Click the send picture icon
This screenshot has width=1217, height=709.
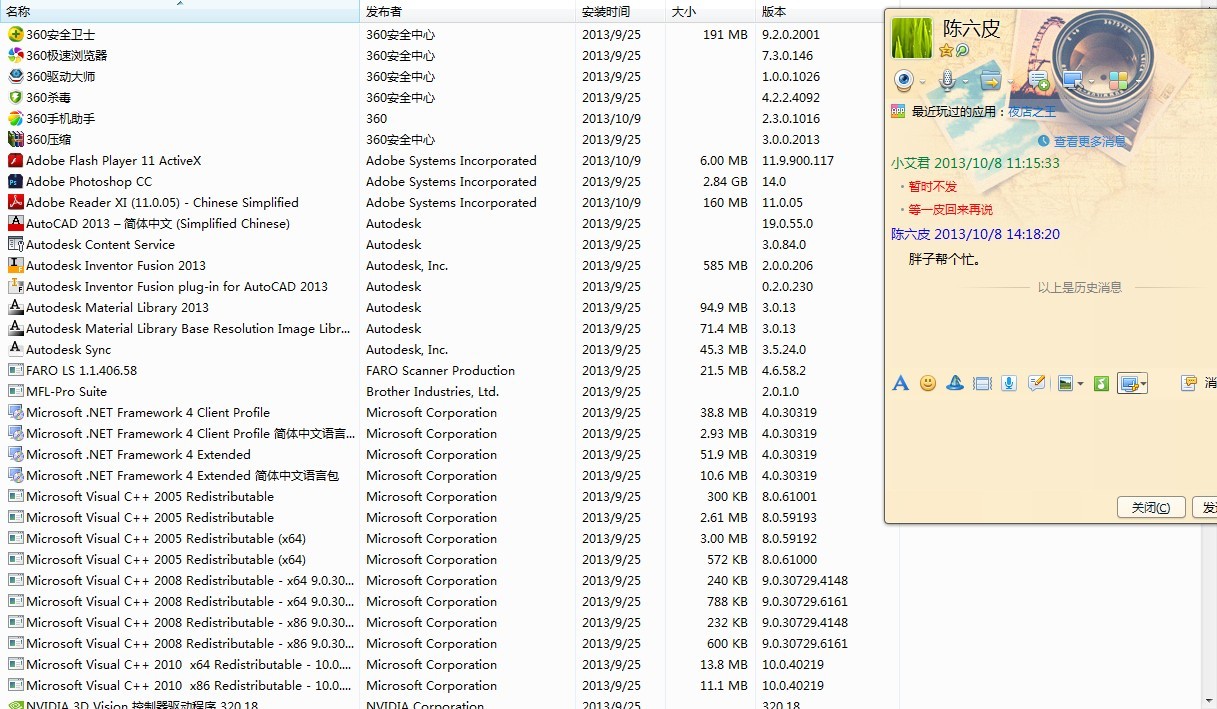1066,383
